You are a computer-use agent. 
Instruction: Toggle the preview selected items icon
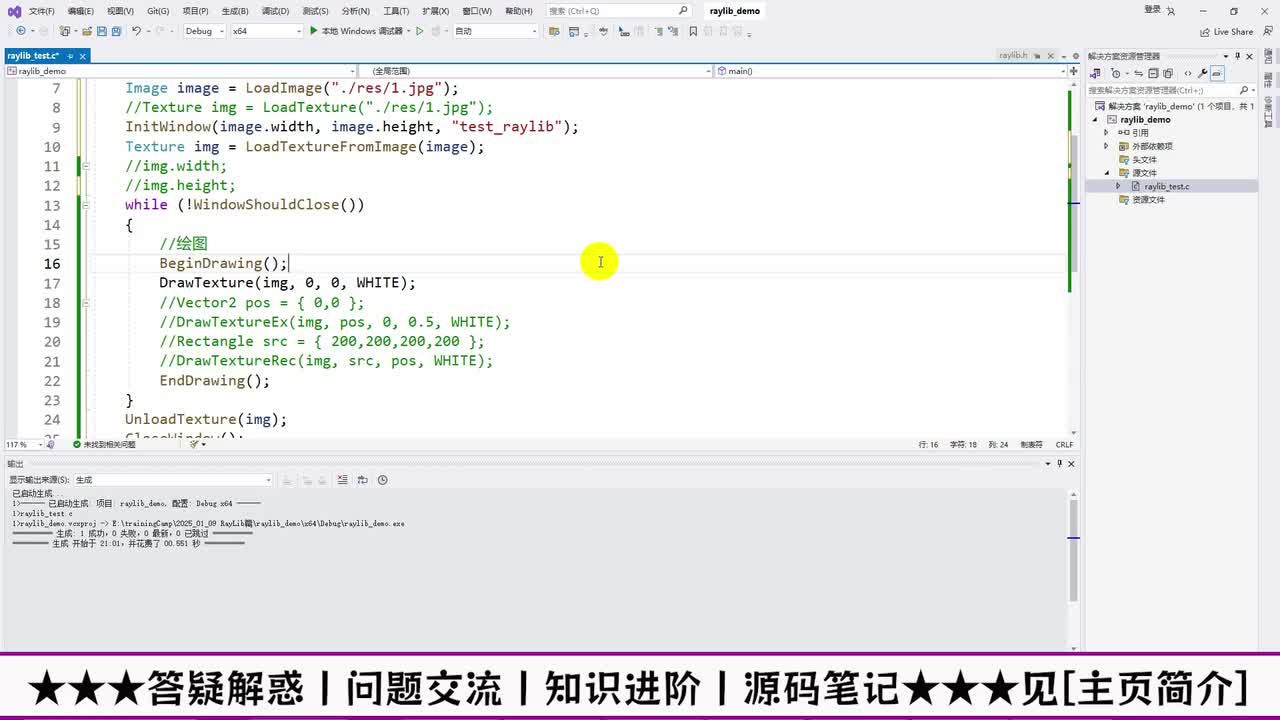pyautogui.click(x=1217, y=73)
